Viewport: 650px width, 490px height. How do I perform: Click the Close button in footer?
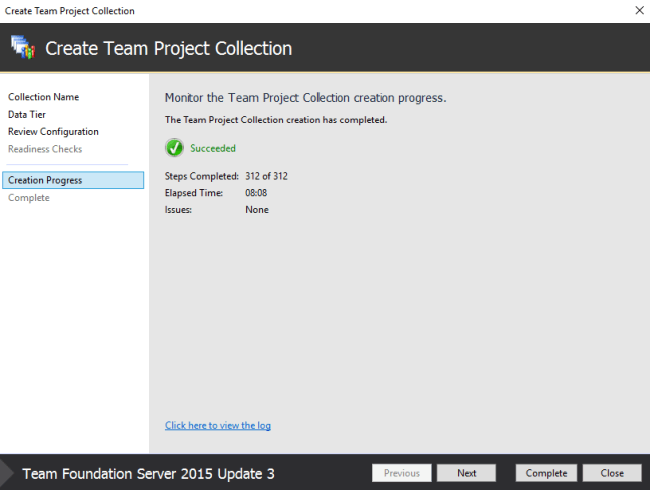click(612, 473)
